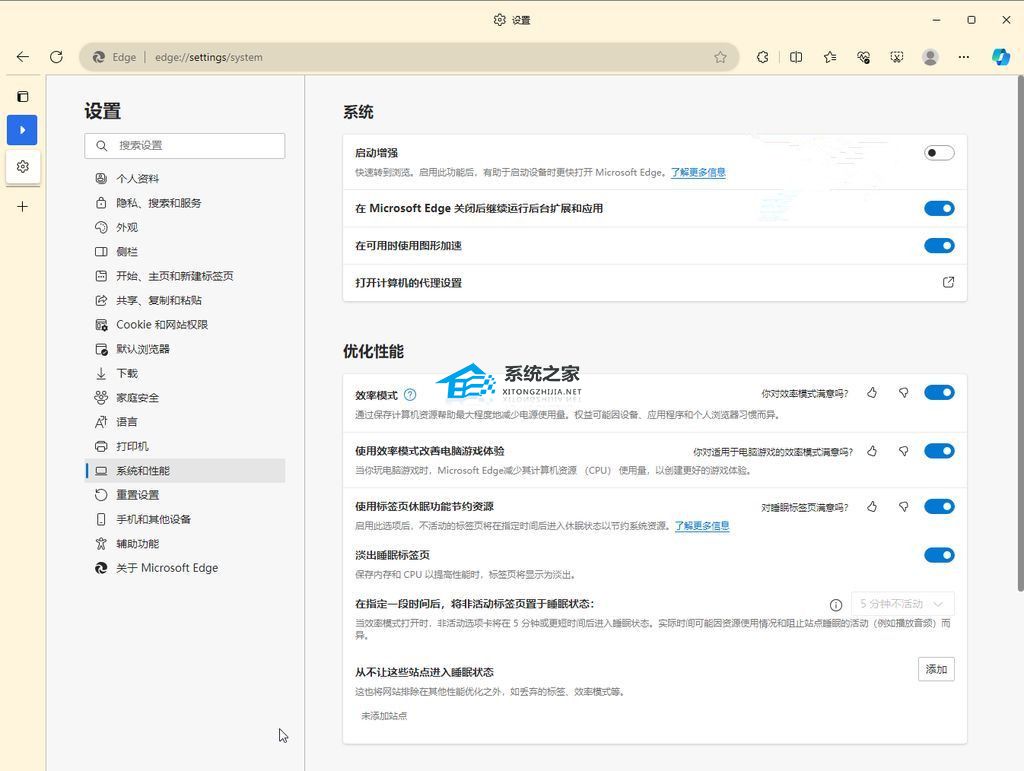Give thumbs up for 效率模式

[872, 392]
